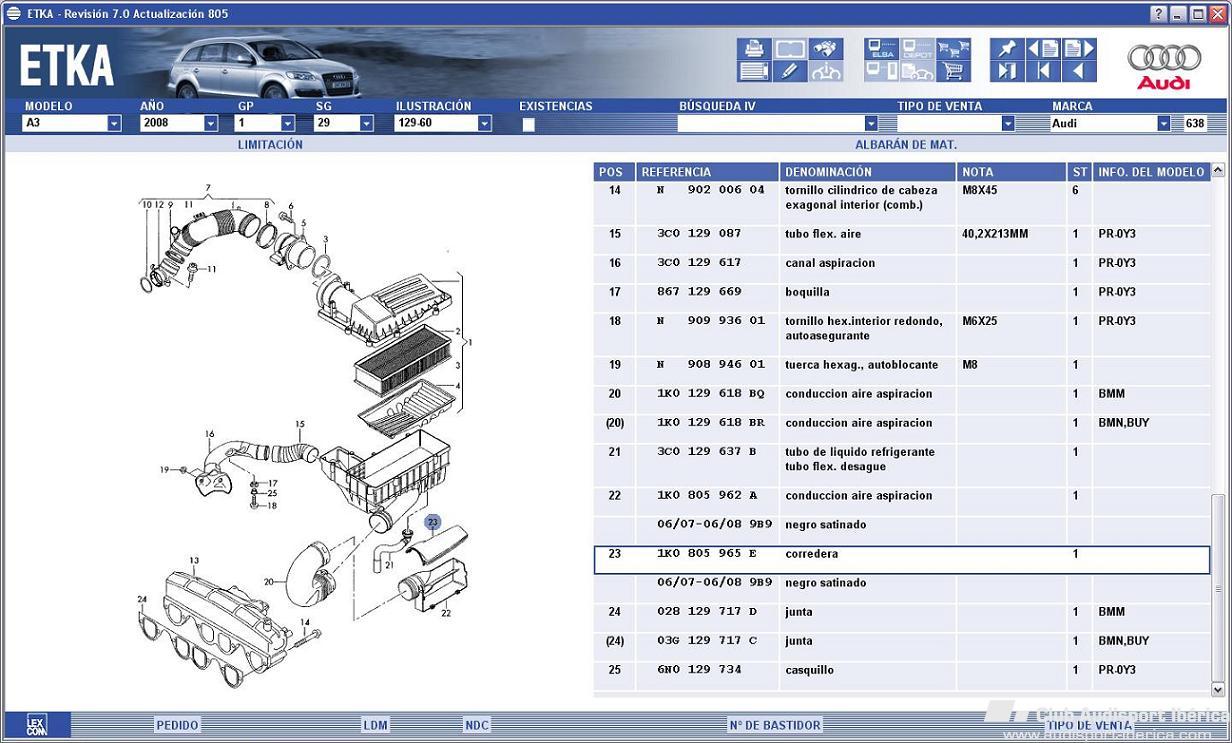Click the Nº DE BASTIDOR button

click(x=775, y=725)
